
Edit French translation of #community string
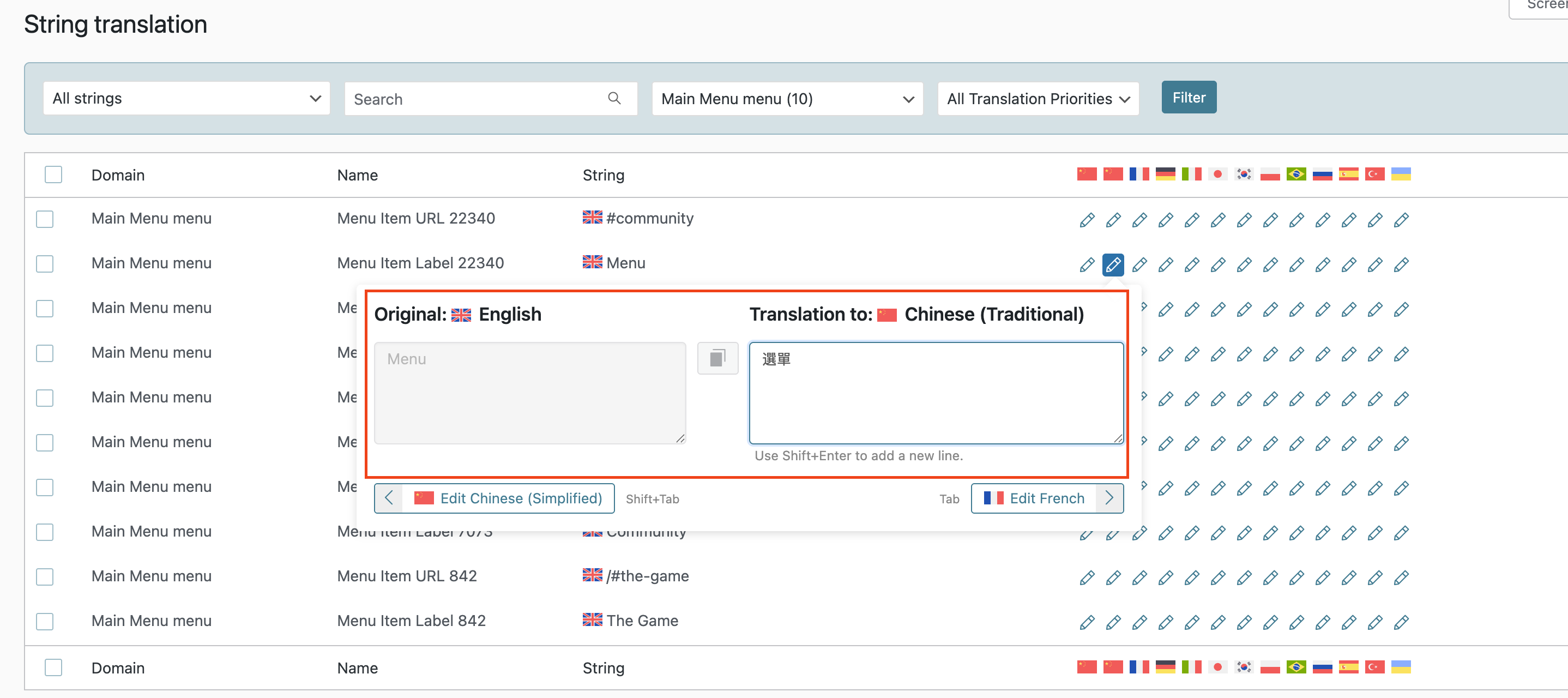(x=1139, y=219)
